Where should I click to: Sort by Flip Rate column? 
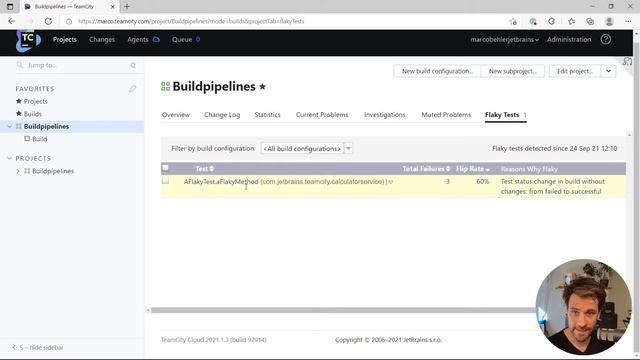473,169
